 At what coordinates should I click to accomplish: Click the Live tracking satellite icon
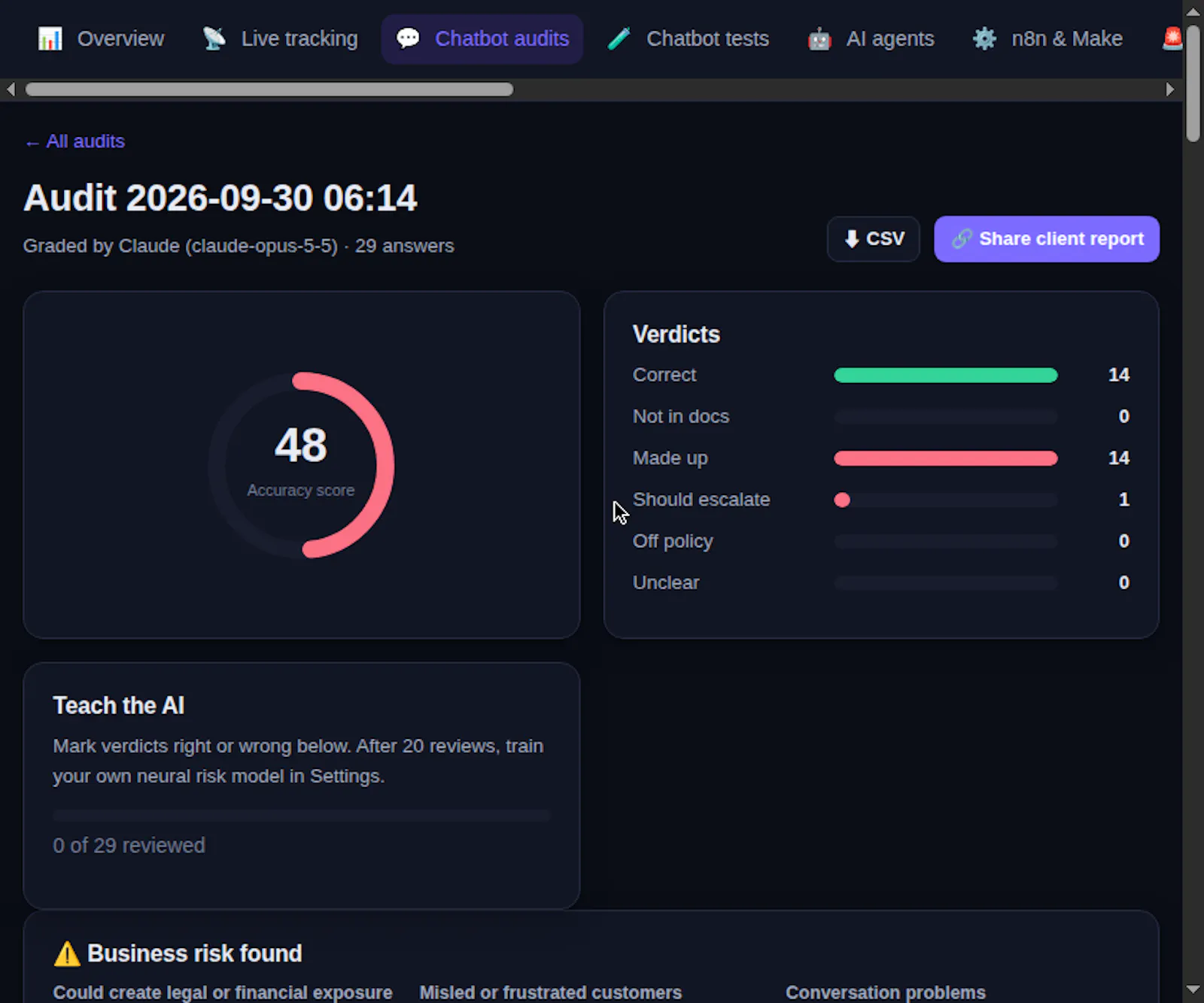click(214, 38)
